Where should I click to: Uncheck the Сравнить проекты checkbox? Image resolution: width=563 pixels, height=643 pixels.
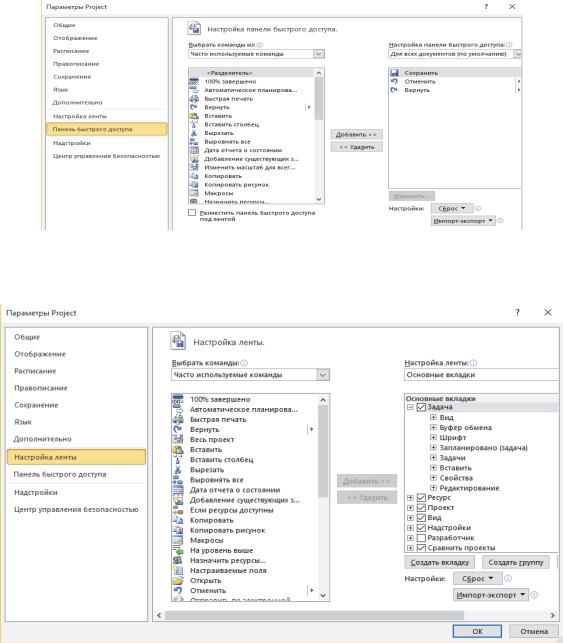[421, 547]
